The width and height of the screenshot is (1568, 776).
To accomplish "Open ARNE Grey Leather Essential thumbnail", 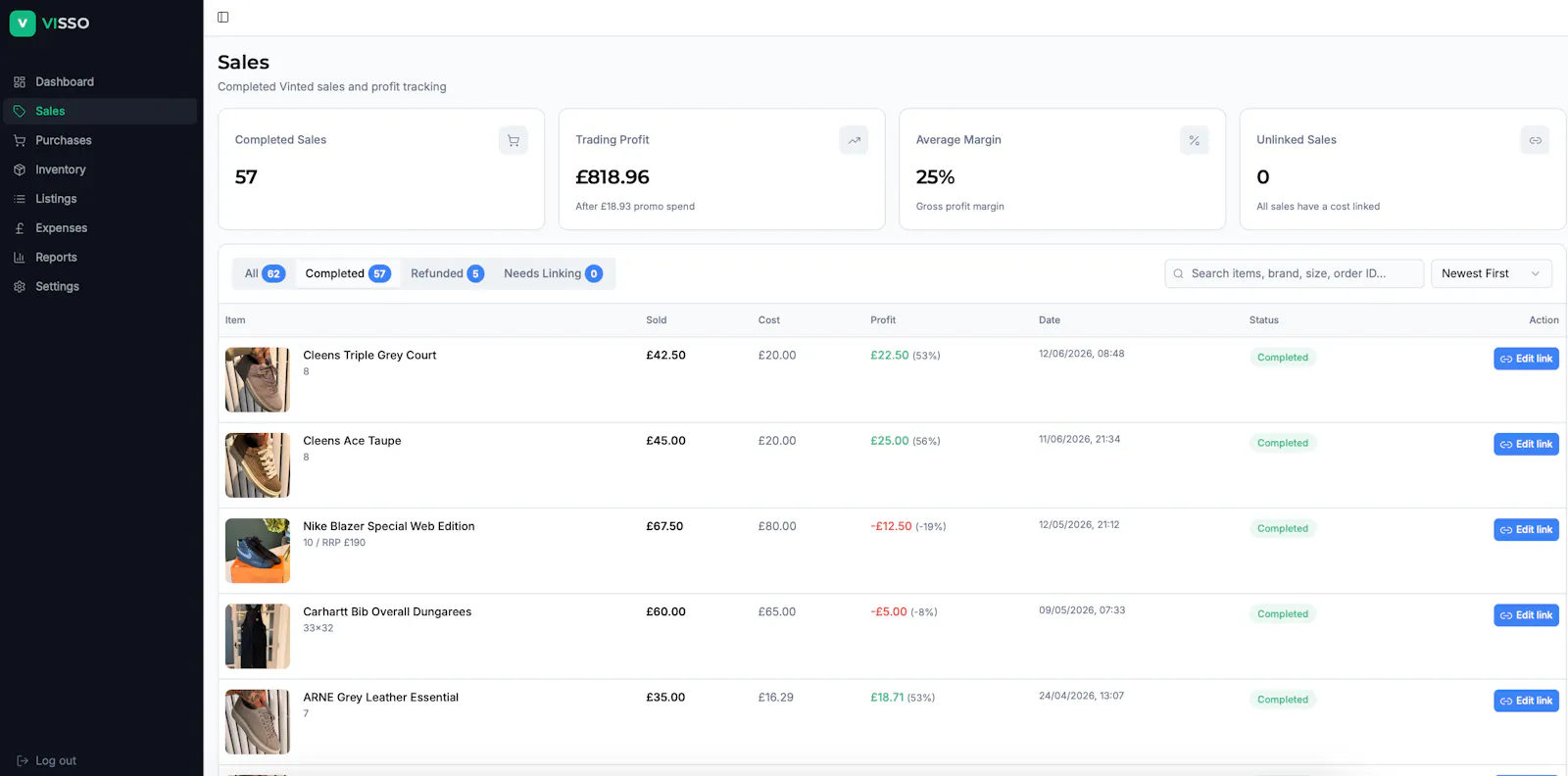I will (x=258, y=722).
